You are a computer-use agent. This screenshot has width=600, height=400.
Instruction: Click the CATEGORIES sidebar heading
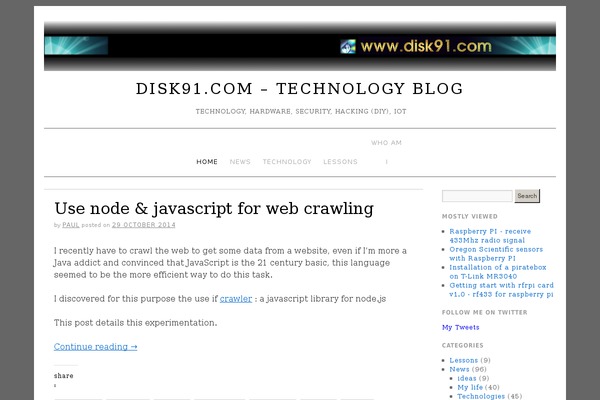(x=463, y=345)
